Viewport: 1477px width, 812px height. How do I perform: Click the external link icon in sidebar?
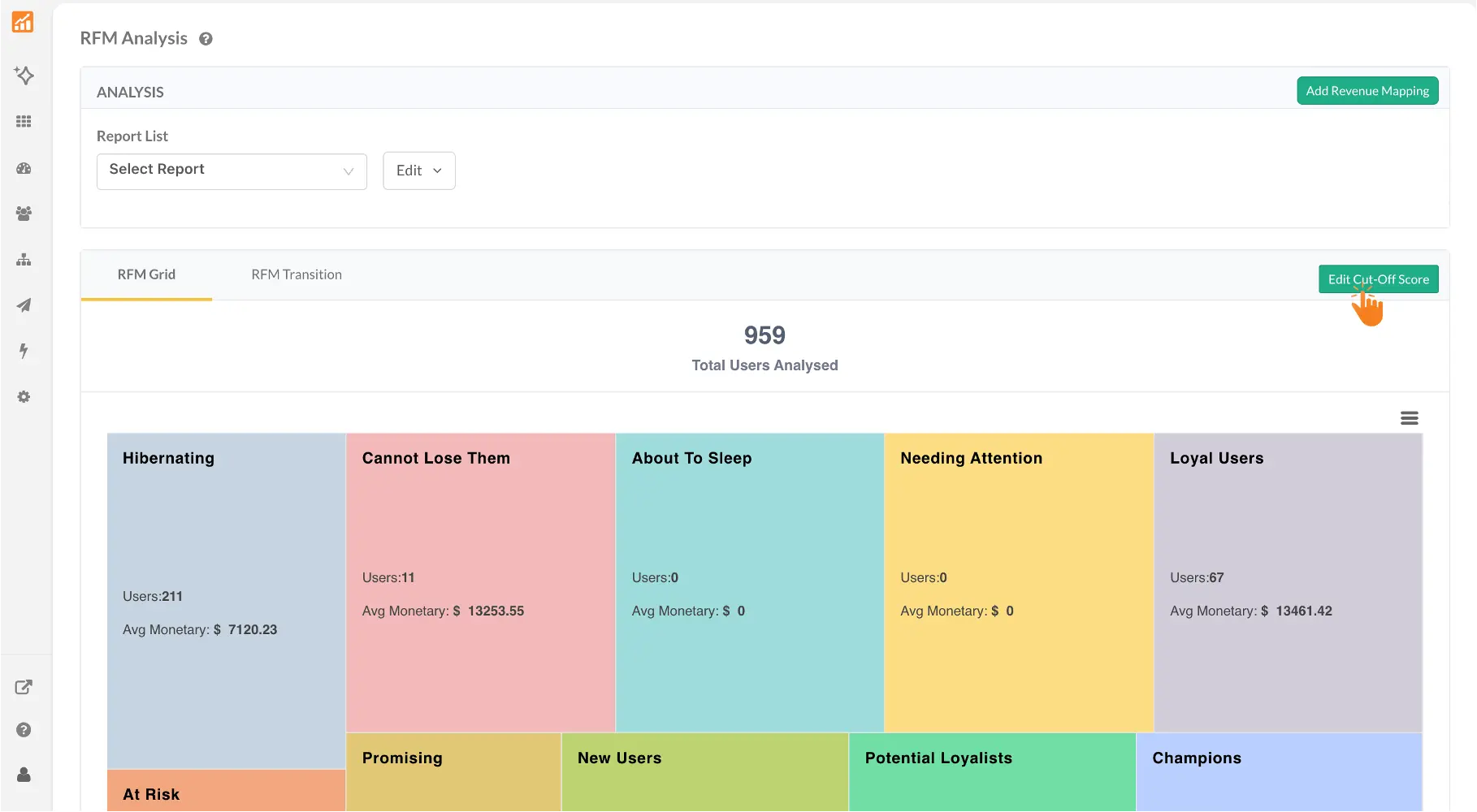pos(24,687)
